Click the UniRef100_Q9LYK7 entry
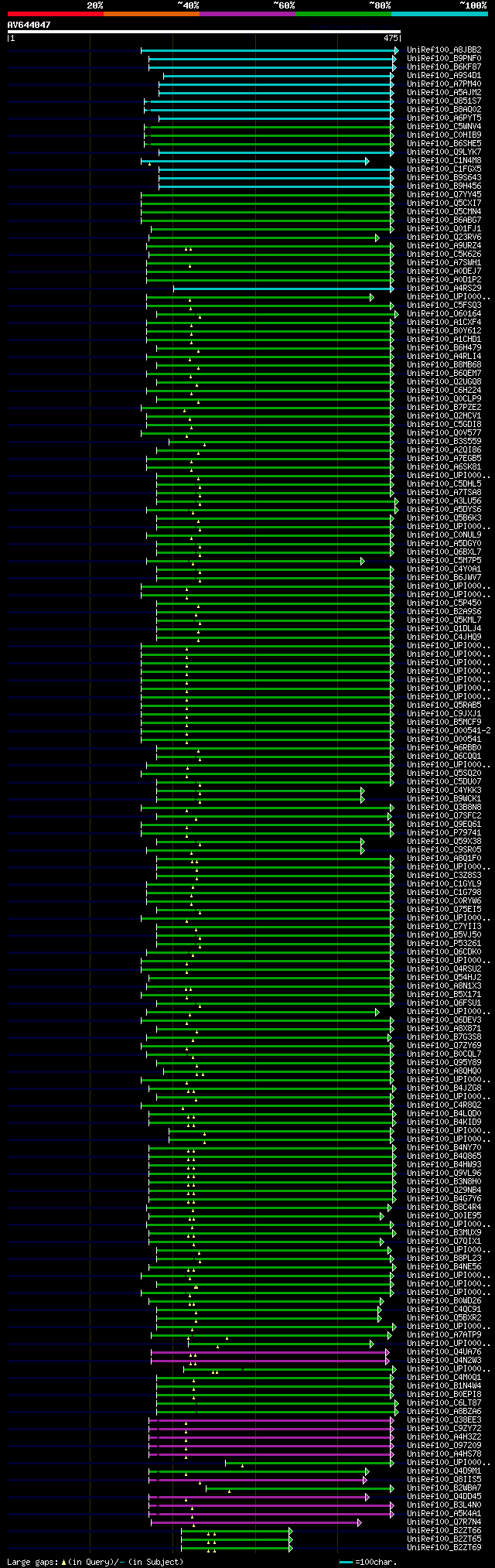The image size is (495, 1568). point(444,152)
